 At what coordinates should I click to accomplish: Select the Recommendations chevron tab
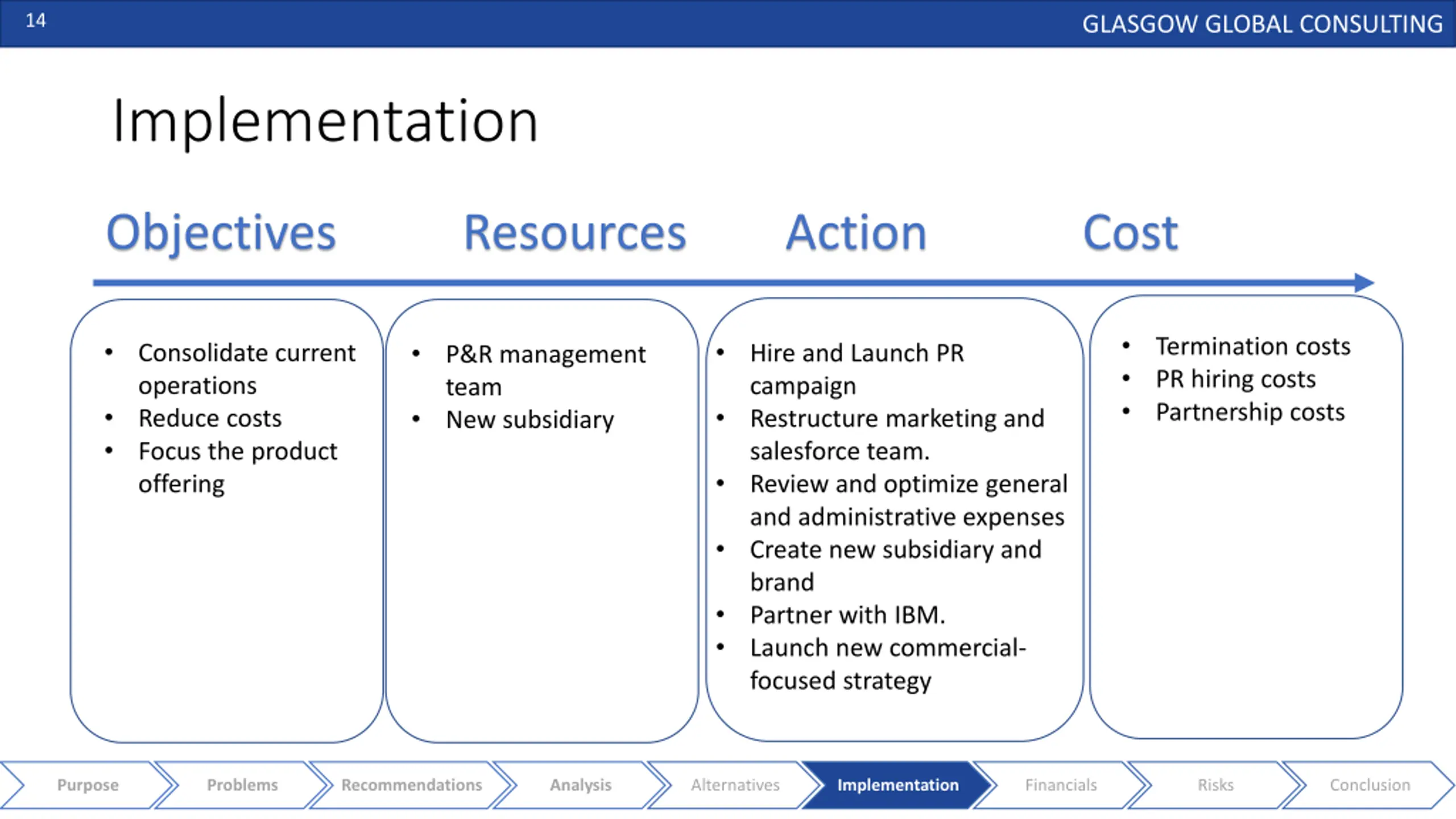click(411, 785)
